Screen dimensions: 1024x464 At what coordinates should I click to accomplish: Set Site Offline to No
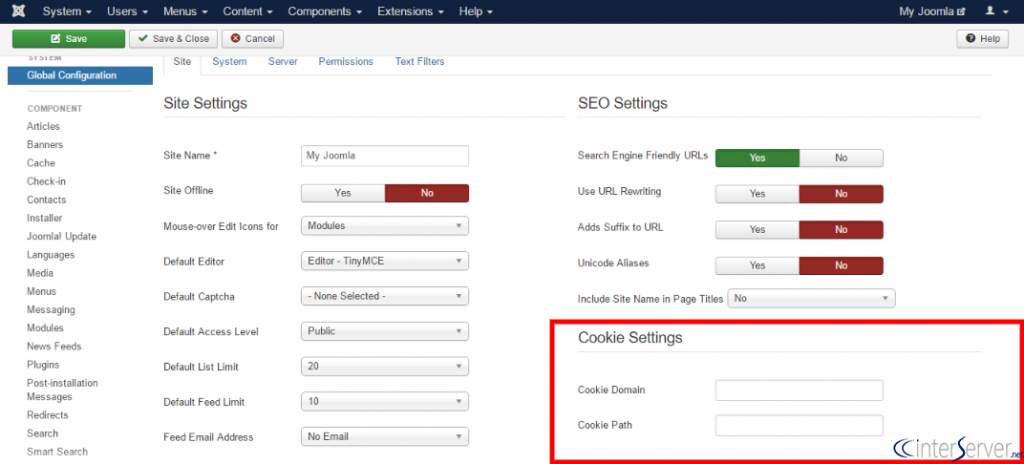tap(427, 193)
